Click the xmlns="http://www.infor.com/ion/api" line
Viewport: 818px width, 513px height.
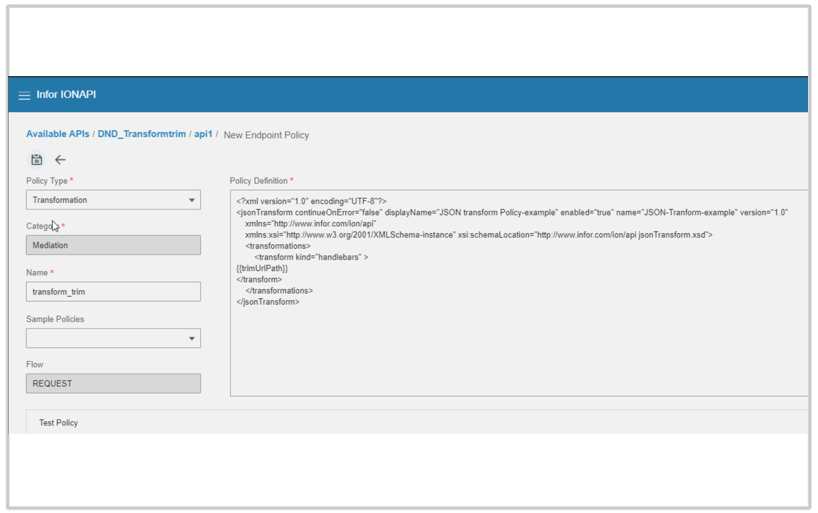click(x=310, y=223)
